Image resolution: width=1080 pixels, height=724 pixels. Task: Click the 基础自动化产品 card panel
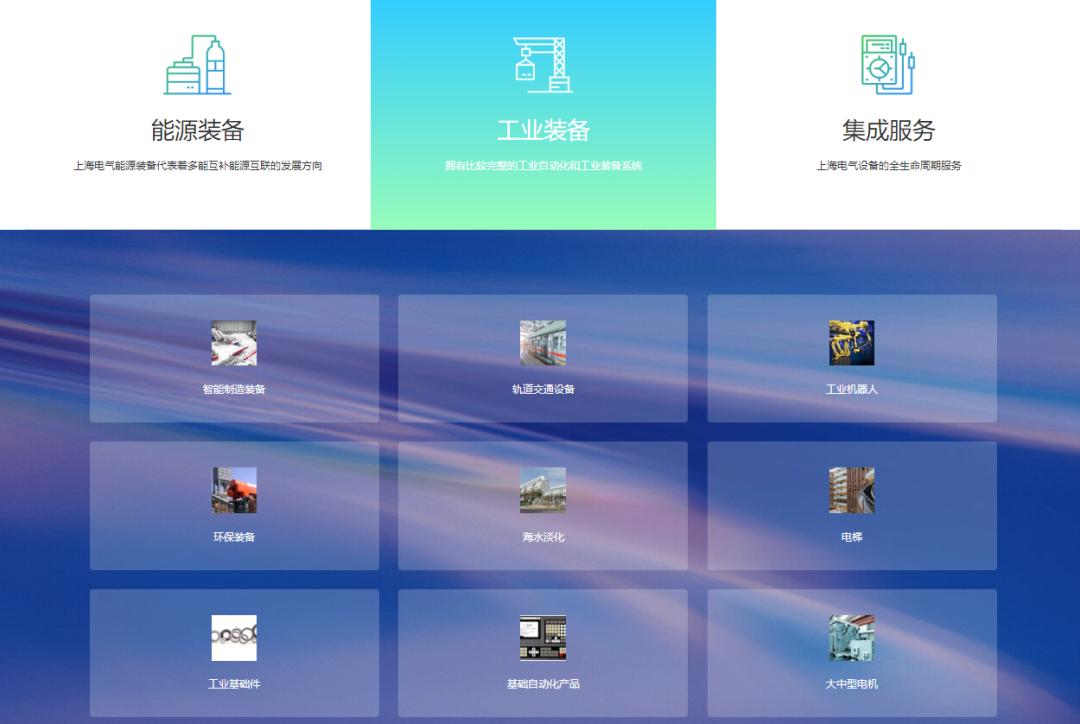(541, 653)
